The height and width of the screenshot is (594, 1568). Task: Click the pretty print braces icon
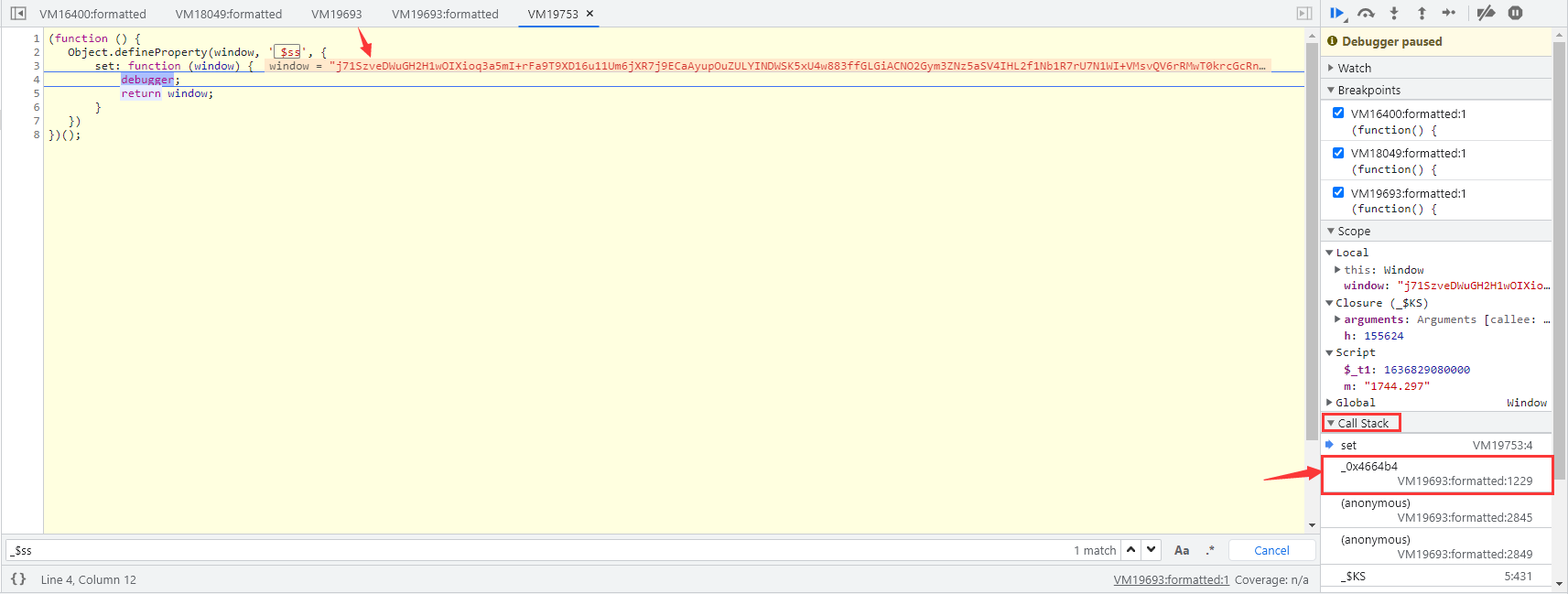(18, 579)
